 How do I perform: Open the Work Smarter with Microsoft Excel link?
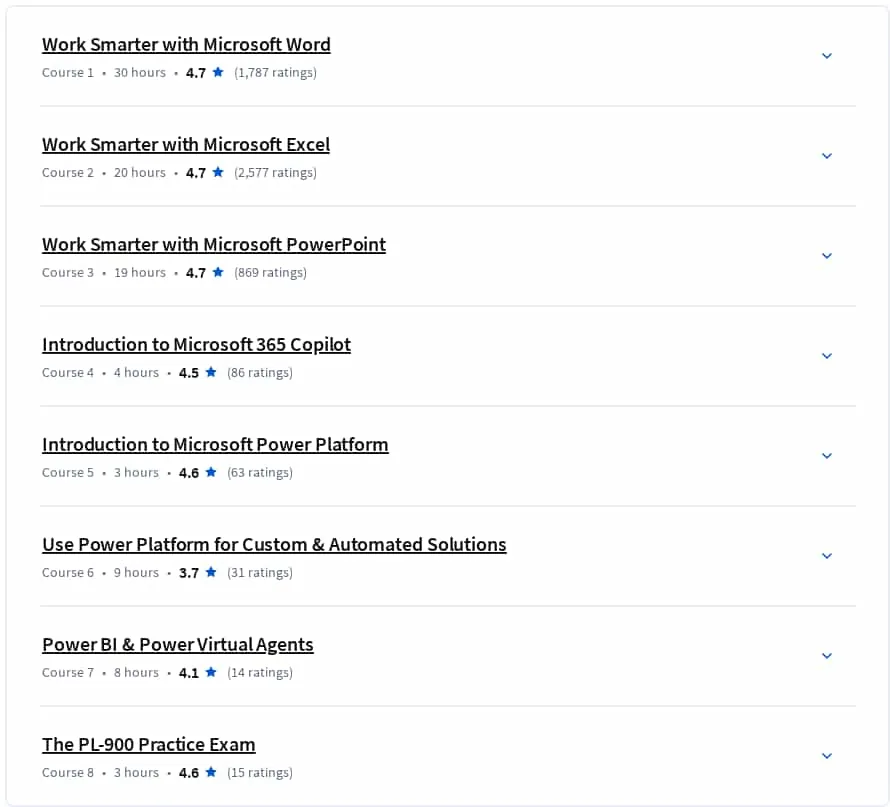click(x=186, y=144)
